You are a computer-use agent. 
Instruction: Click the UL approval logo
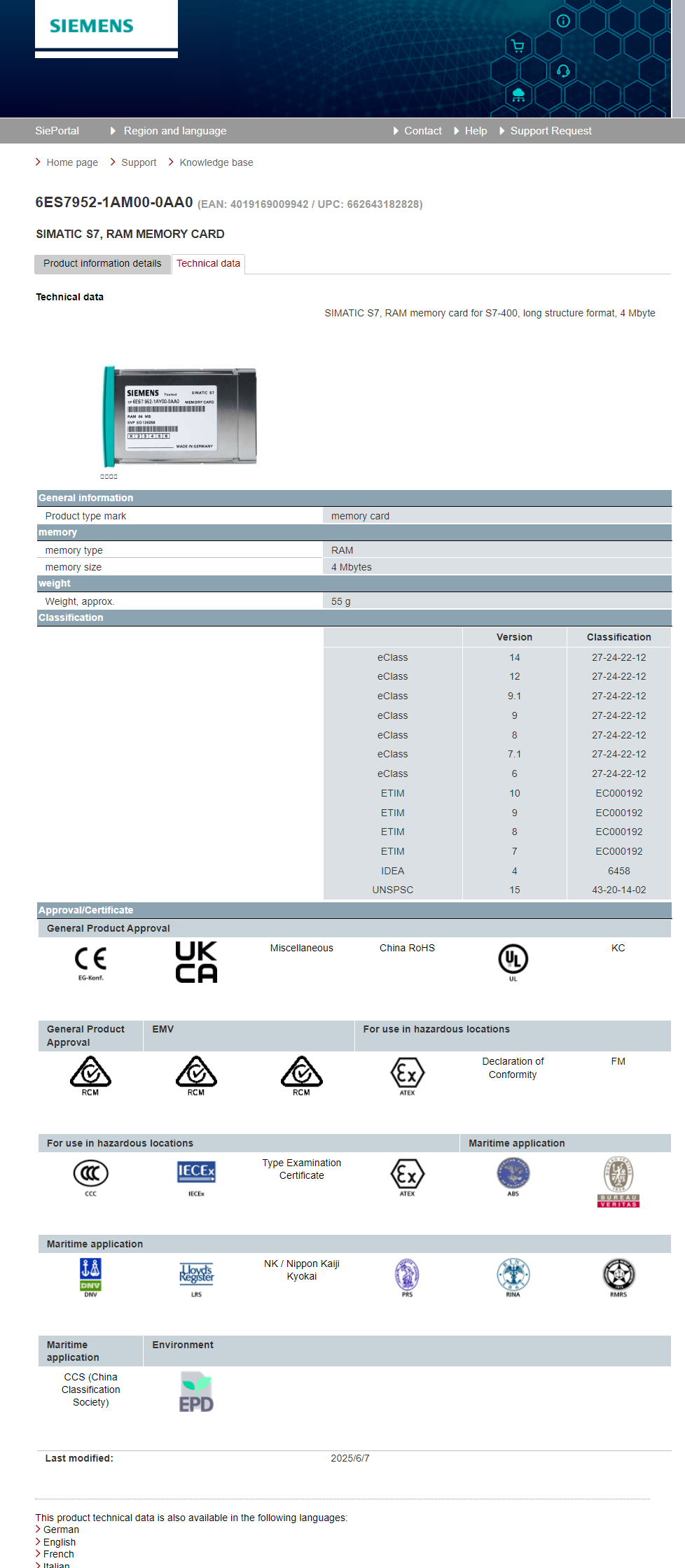click(513, 960)
